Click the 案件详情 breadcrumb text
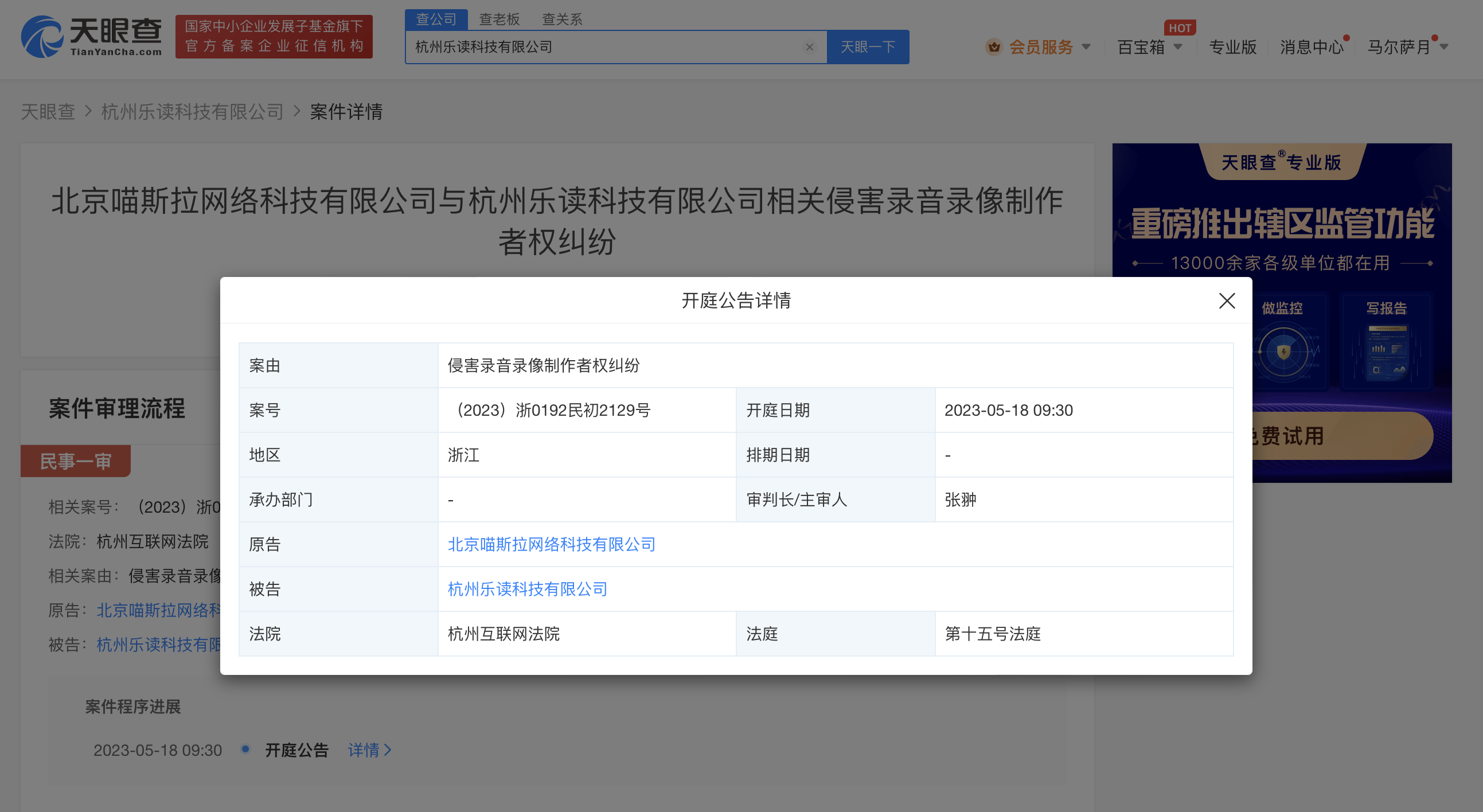This screenshot has height=812, width=1483. point(346,112)
